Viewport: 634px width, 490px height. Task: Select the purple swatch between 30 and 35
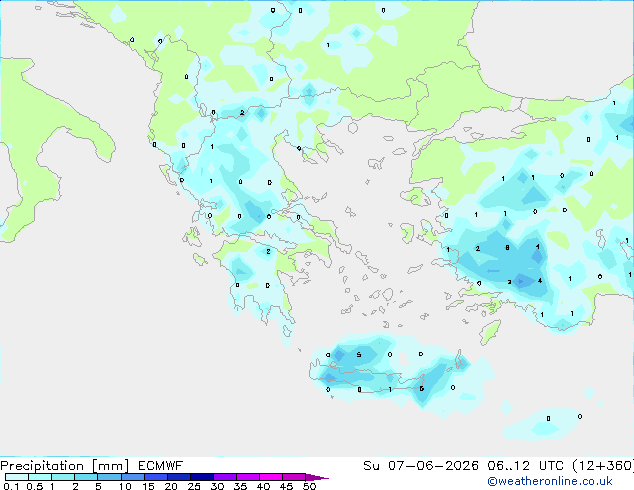pyautogui.click(x=225, y=477)
